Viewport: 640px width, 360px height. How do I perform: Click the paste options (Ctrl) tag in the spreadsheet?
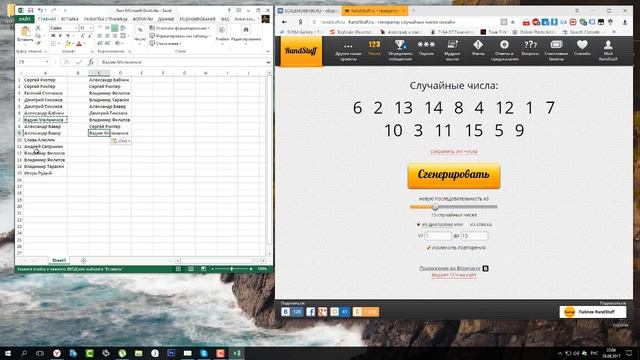click(x=121, y=141)
